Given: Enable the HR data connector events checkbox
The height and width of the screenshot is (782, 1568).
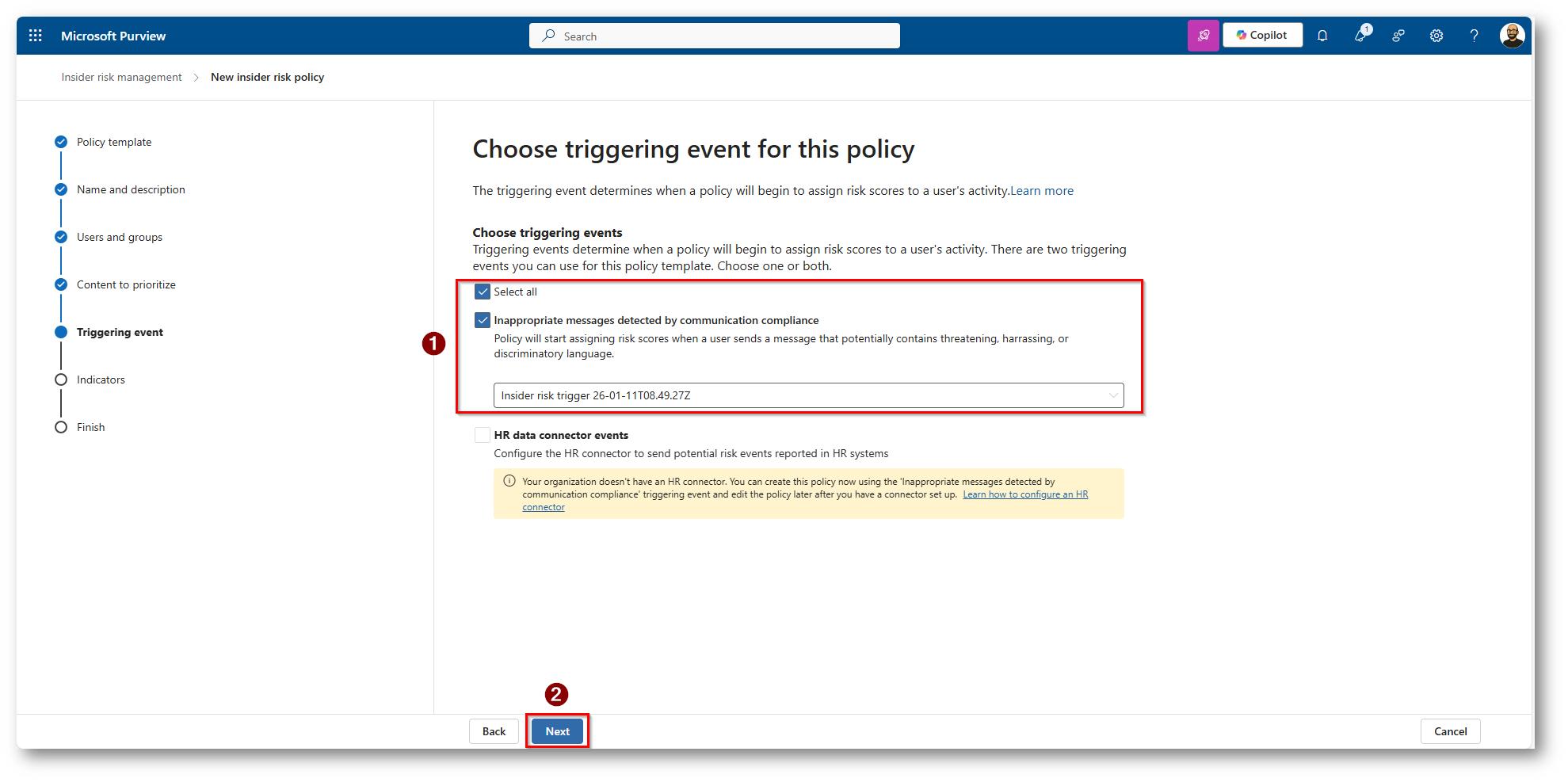Looking at the screenshot, I should [483, 435].
